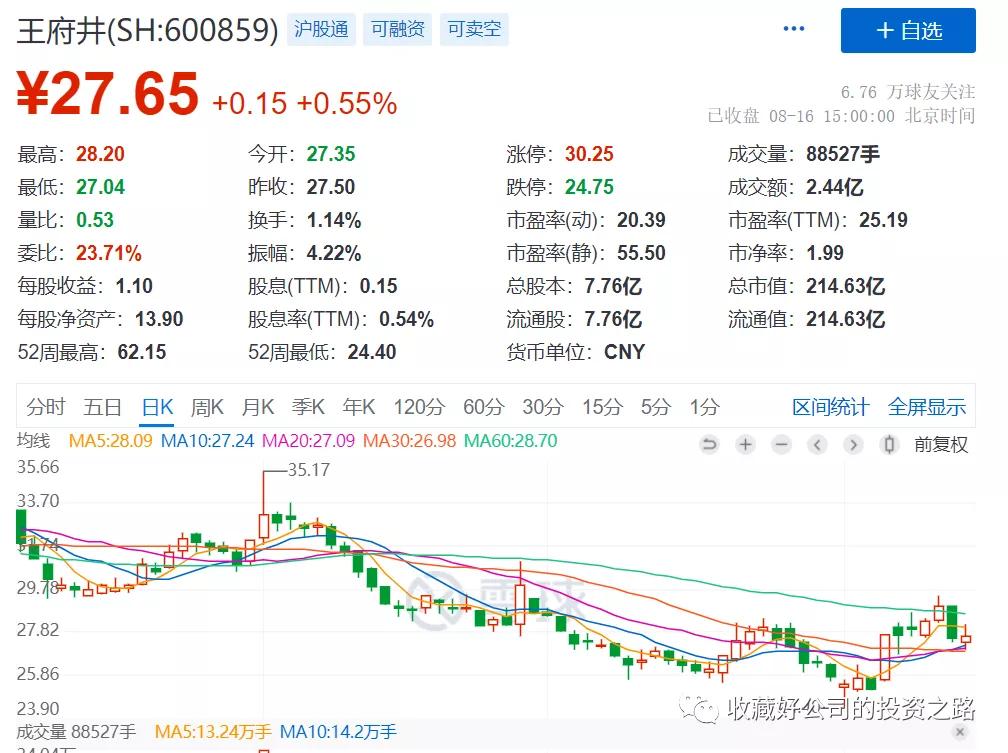Zoom in chart with plus icon
This screenshot has width=1008, height=753.
click(745, 444)
